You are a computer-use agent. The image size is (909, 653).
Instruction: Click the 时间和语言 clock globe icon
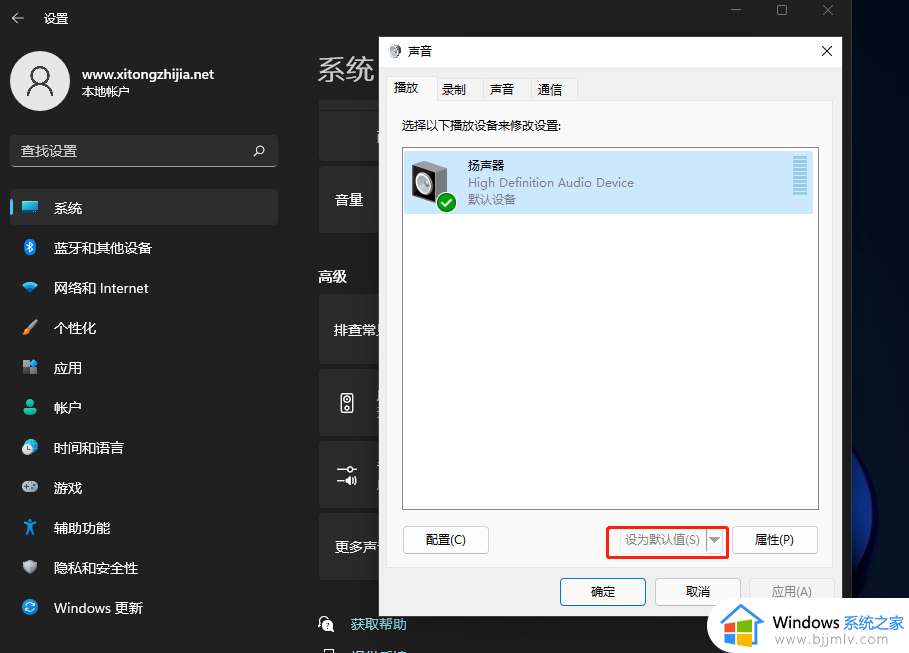point(30,447)
